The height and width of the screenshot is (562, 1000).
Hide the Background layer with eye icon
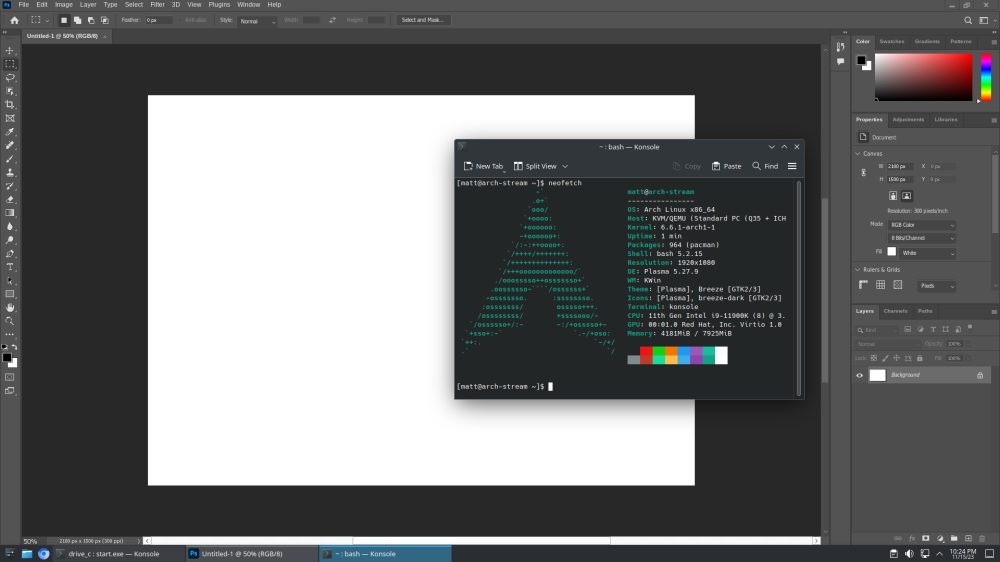(859, 375)
